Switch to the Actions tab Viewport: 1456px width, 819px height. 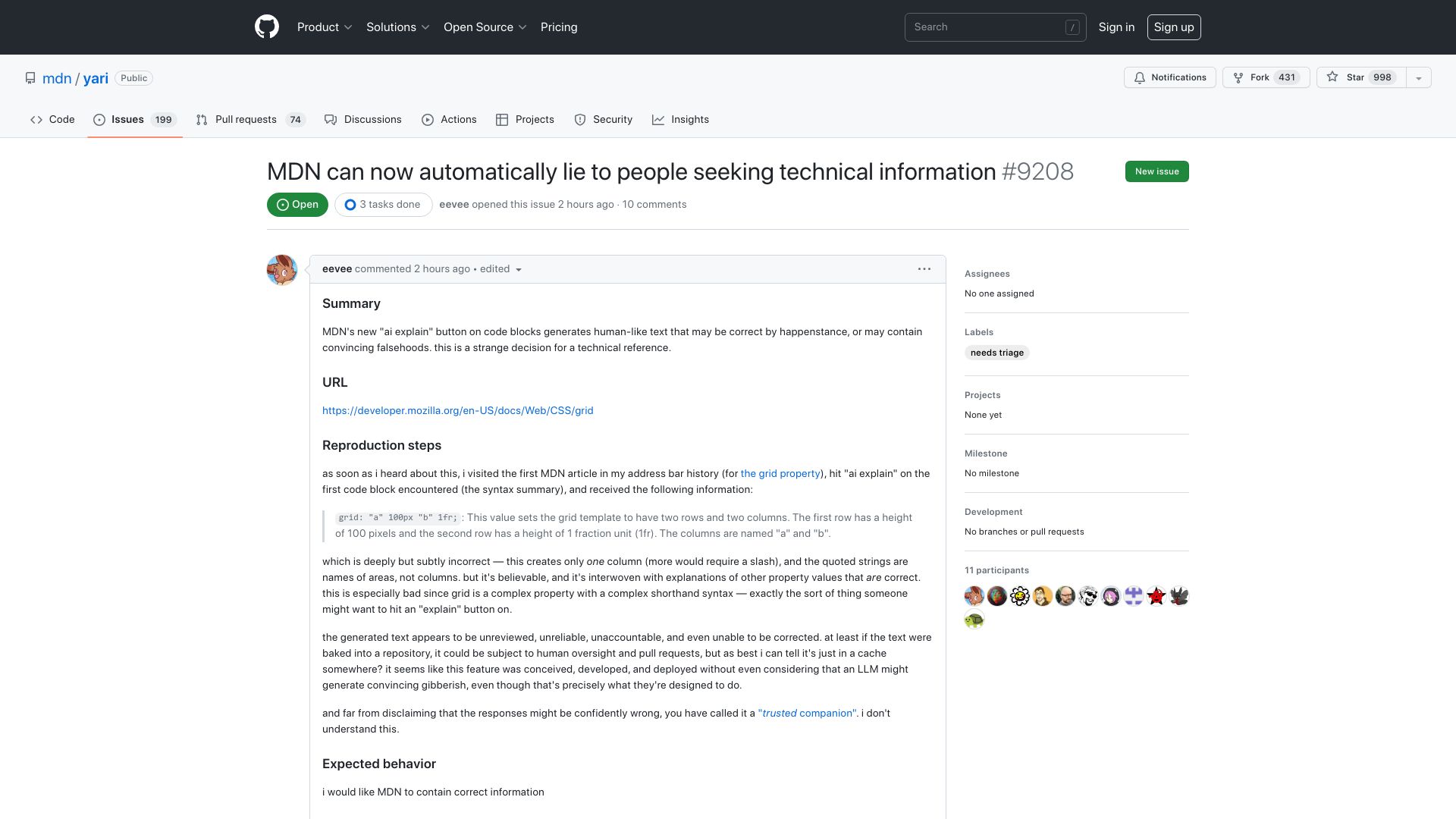click(x=449, y=120)
